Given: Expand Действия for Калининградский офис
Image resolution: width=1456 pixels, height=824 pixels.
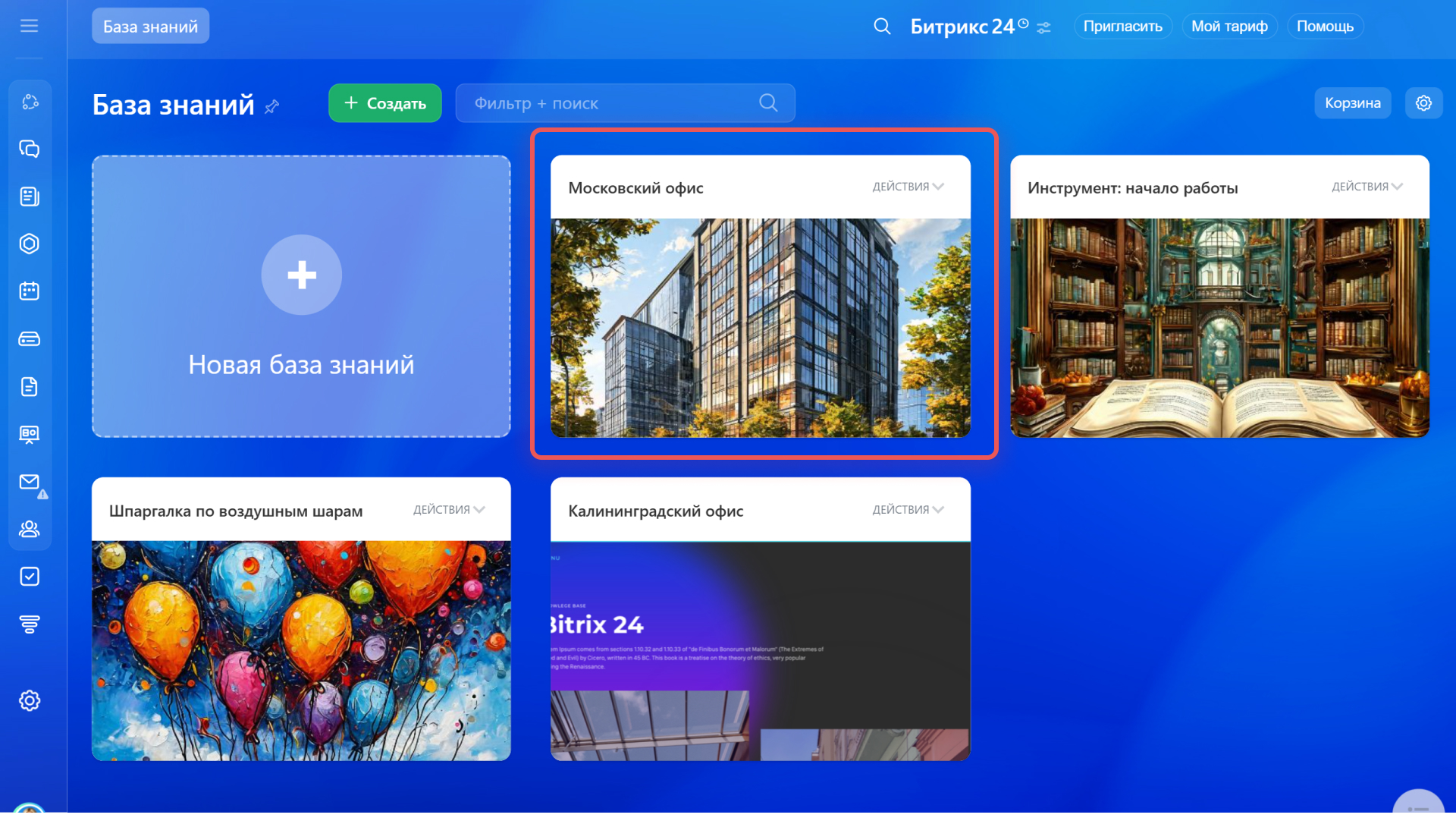Looking at the screenshot, I should pos(908,510).
